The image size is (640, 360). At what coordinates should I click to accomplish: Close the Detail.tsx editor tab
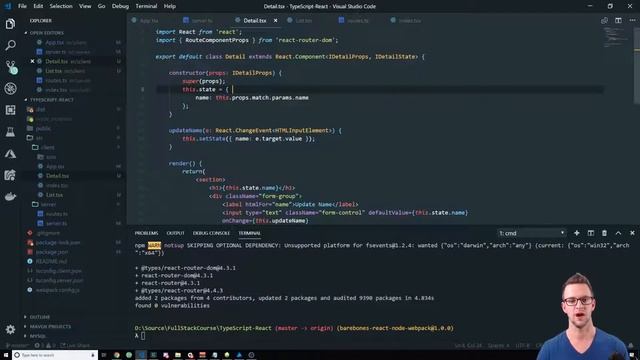(x=276, y=20)
